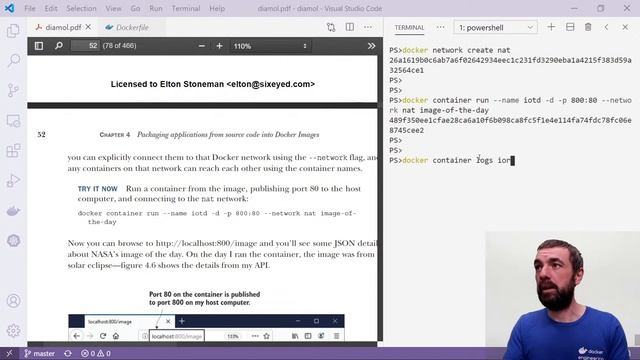Screen dimensions: 640x360
Task: Open the Explorer view in the activity bar
Action: click(13, 31)
